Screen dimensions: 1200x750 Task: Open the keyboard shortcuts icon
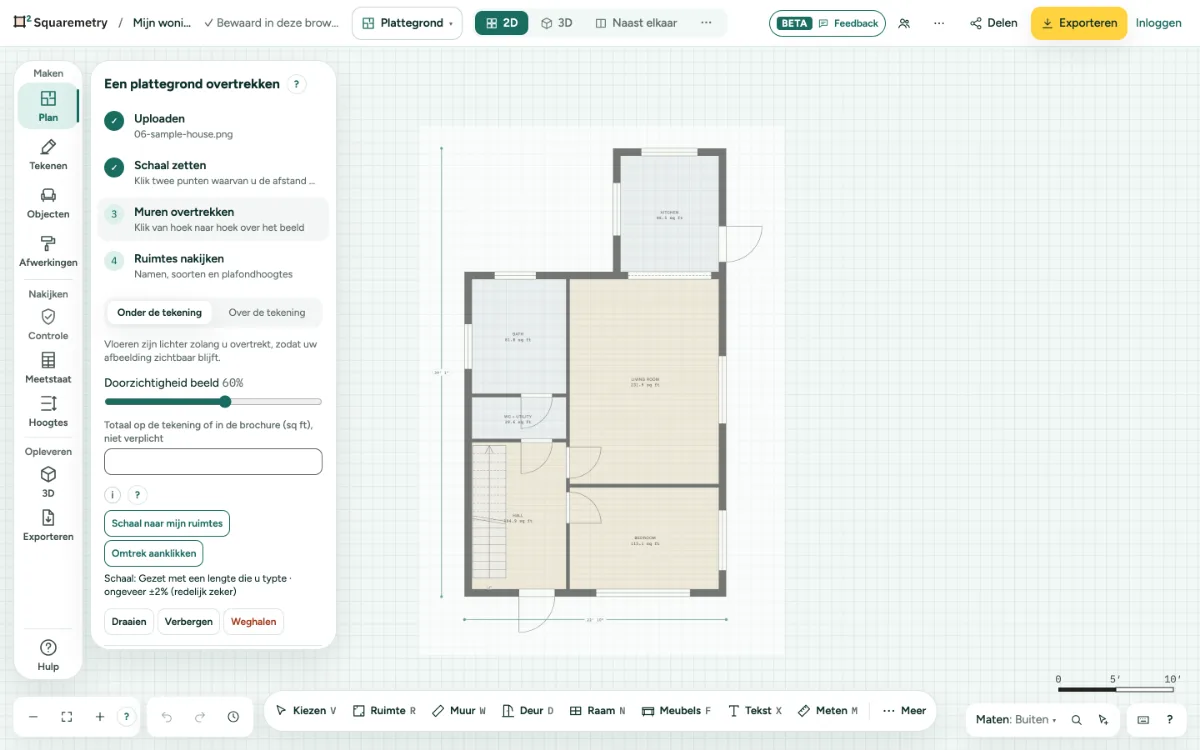coord(1143,720)
